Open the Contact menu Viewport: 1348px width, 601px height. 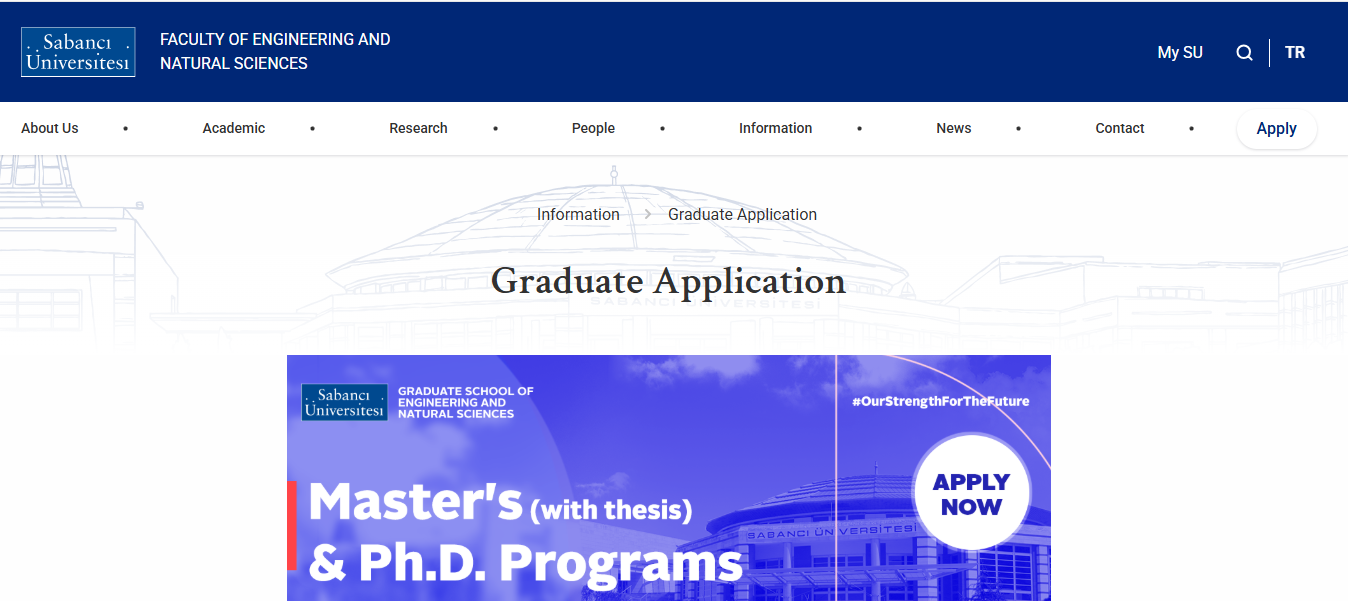(x=1120, y=128)
